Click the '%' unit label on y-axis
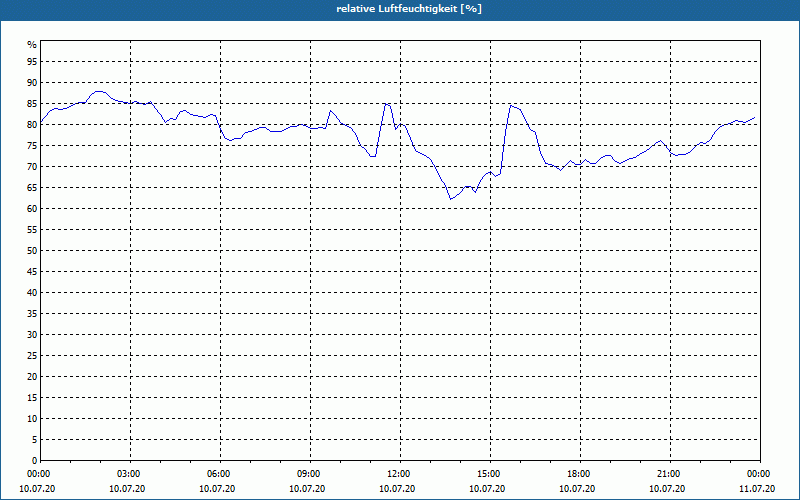Image resolution: width=800 pixels, height=500 pixels. (32, 45)
